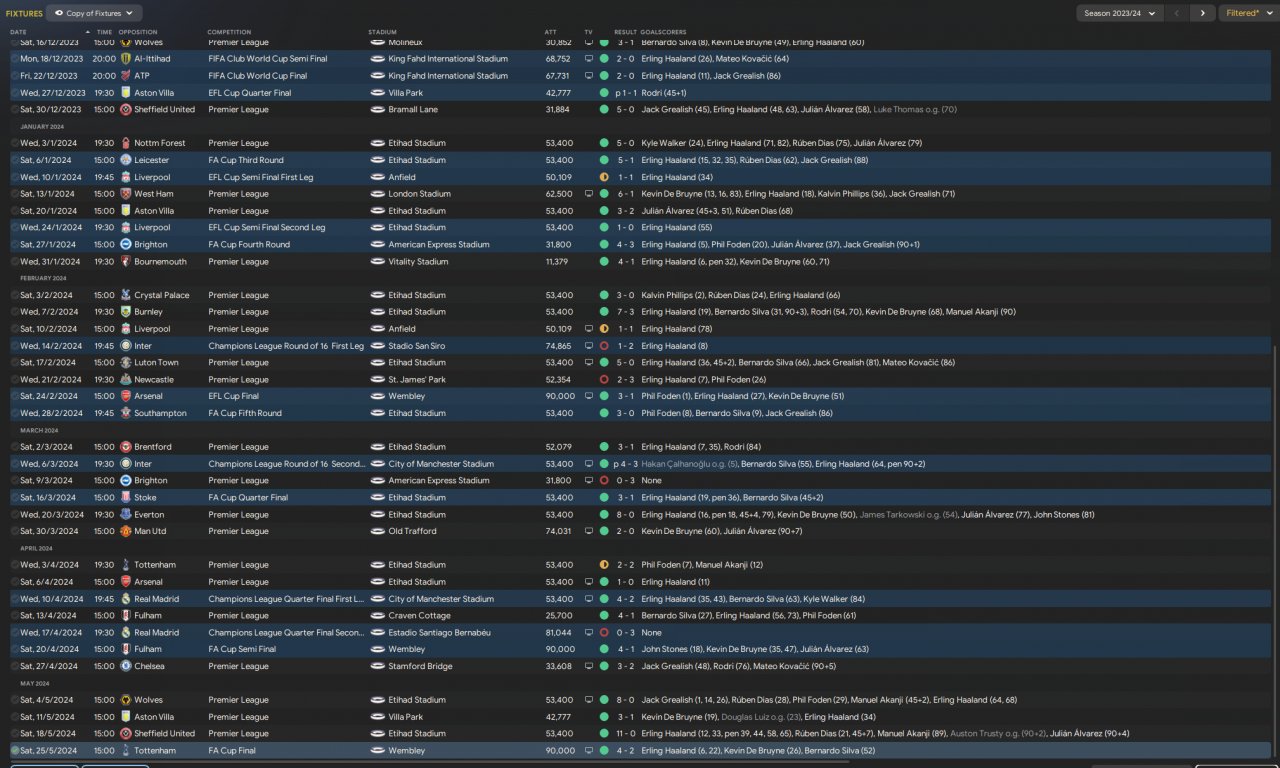Image resolution: width=1280 pixels, height=768 pixels.
Task: Click the TV icon on the Al-Ittihad row
Action: pyautogui.click(x=588, y=59)
